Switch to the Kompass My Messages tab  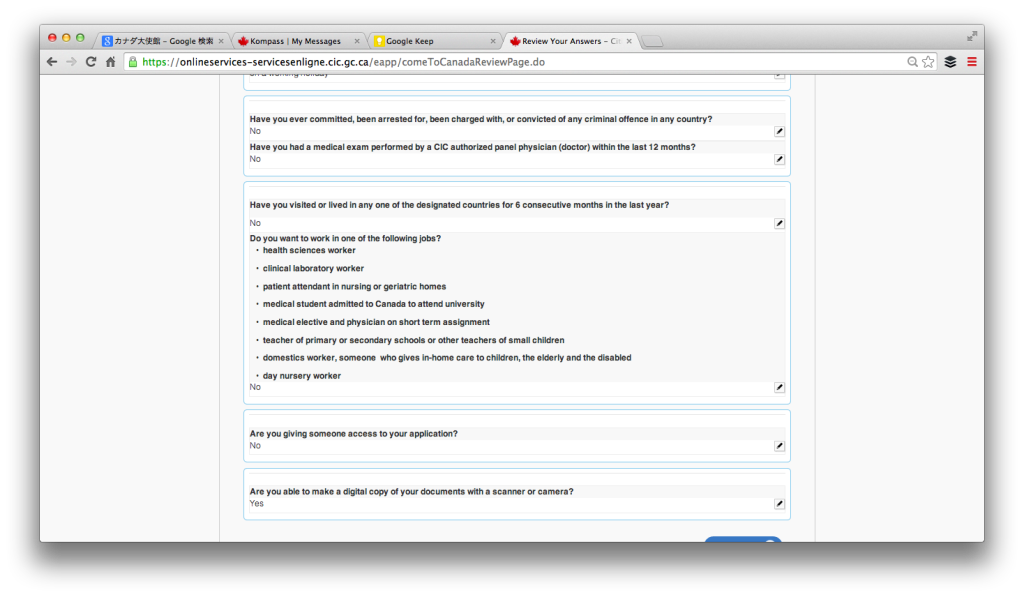tap(297, 41)
